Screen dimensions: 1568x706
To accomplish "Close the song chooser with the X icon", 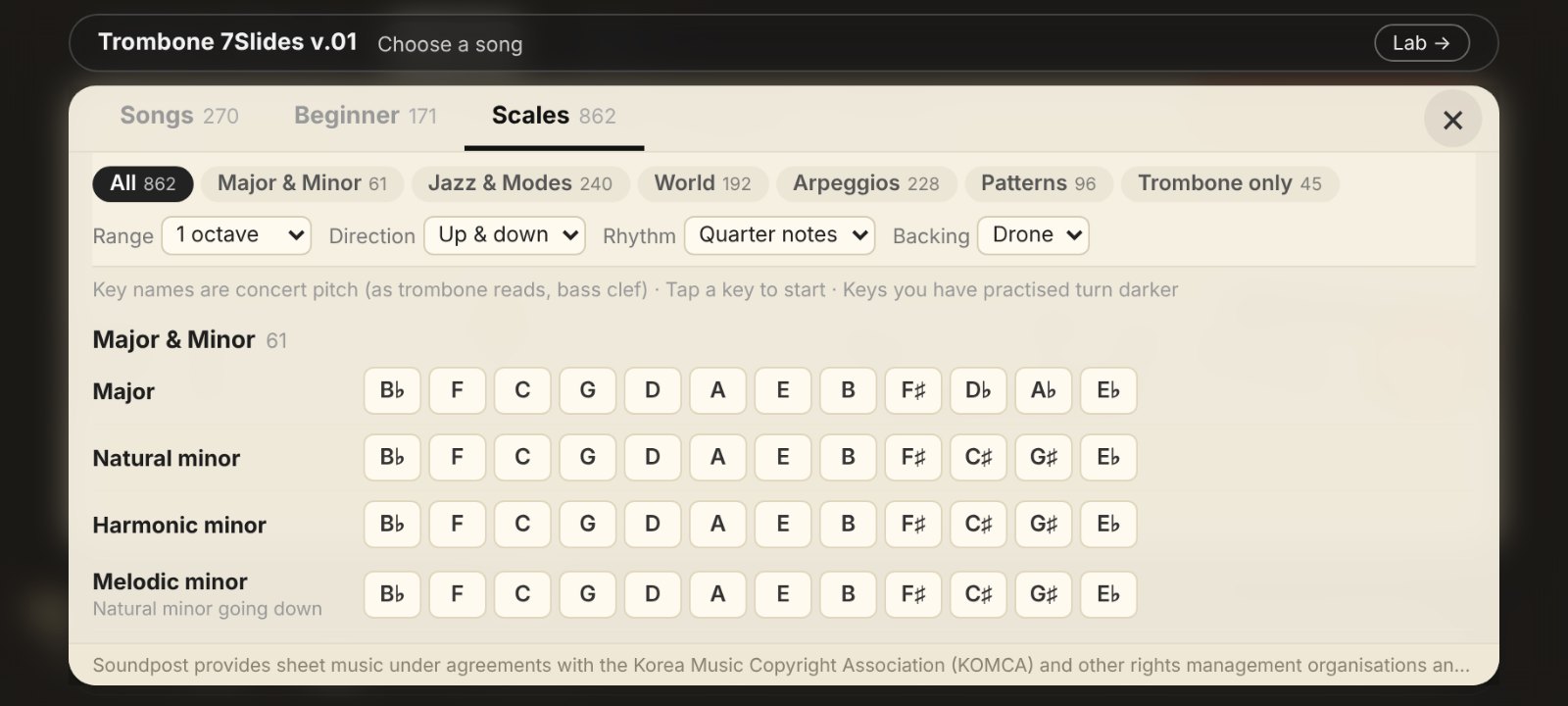I will pyautogui.click(x=1452, y=120).
